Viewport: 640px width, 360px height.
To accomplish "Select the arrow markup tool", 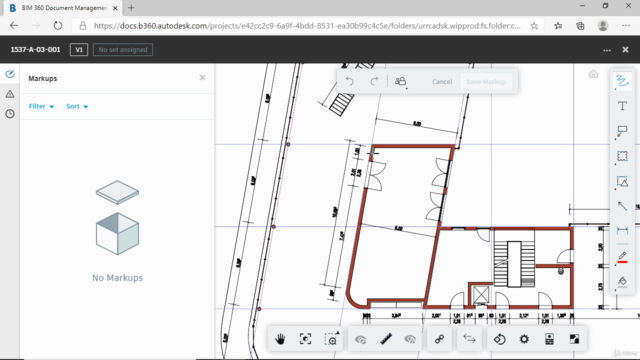I will click(x=622, y=206).
